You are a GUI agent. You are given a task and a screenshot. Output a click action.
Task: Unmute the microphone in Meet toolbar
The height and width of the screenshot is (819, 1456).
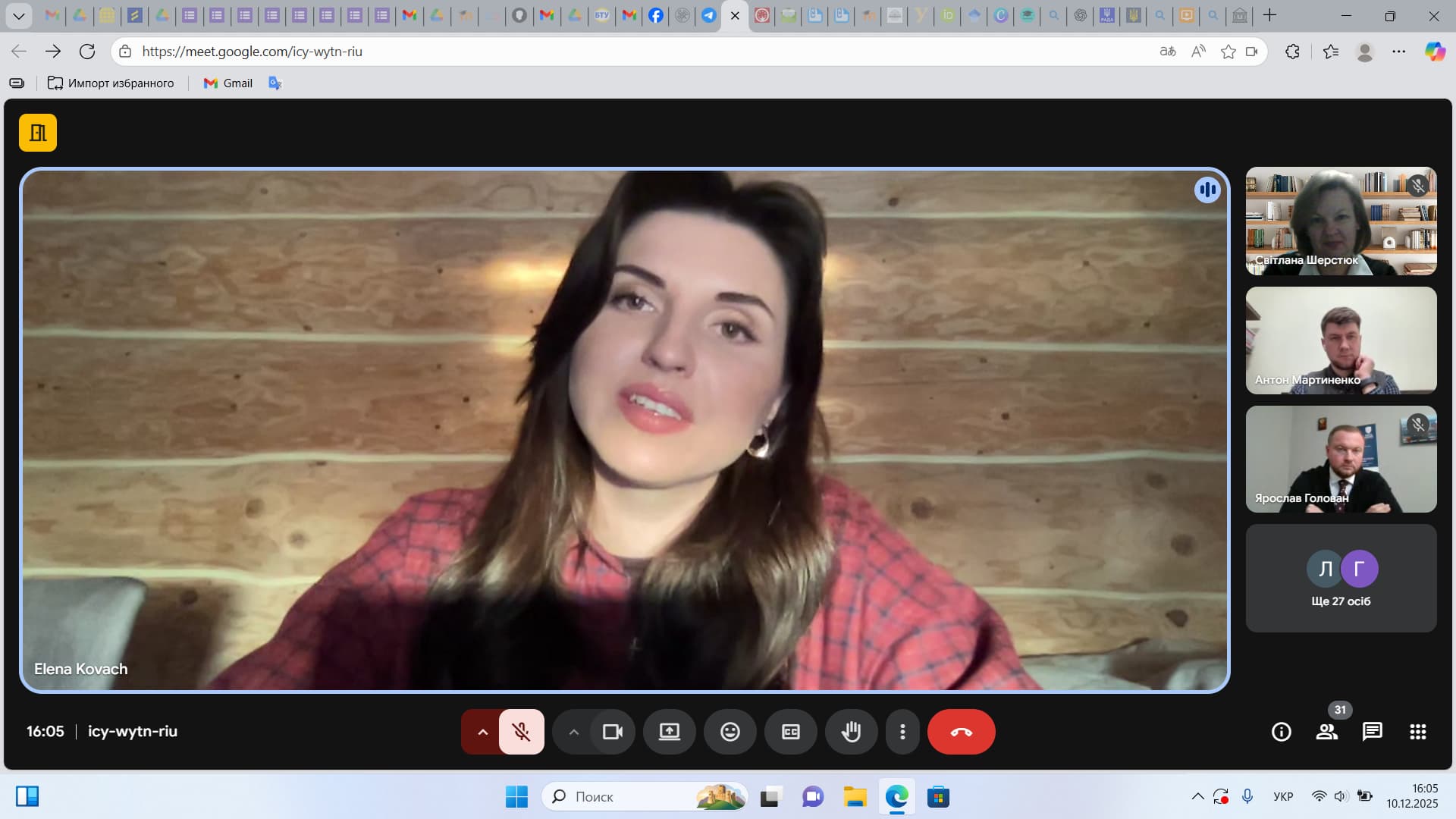click(x=521, y=732)
